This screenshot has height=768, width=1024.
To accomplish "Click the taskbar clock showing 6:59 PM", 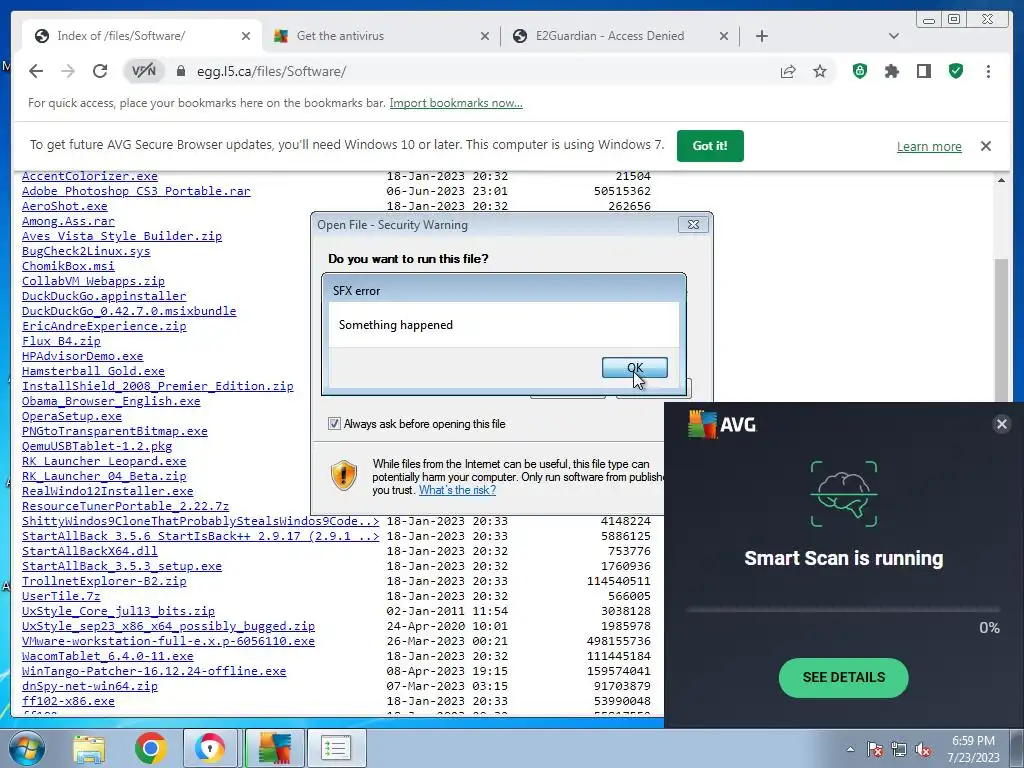I will click(973, 749).
